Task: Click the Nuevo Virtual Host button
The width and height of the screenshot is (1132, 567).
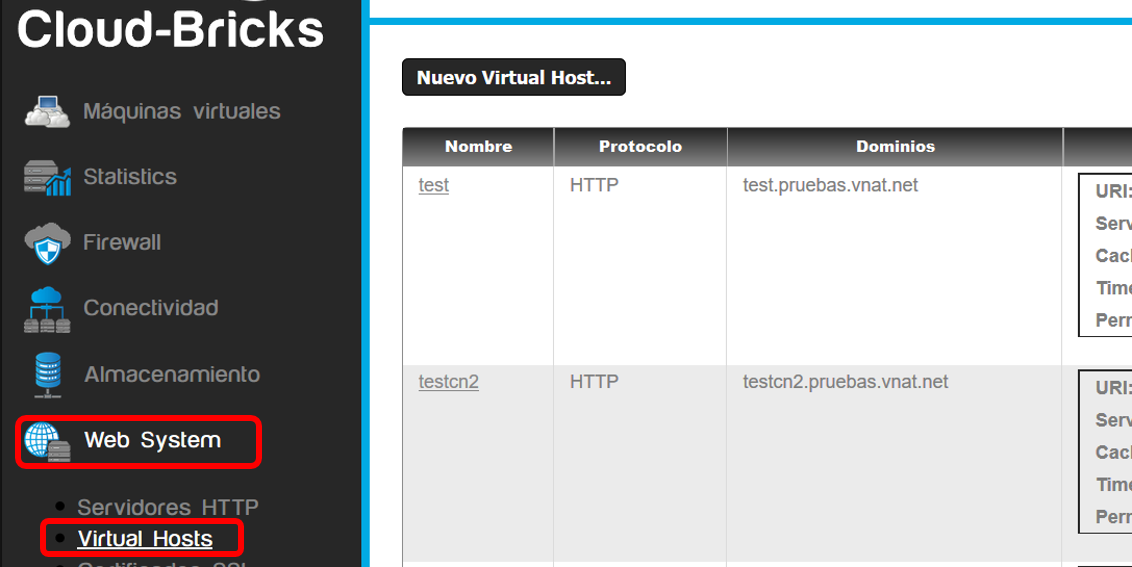Action: point(514,77)
